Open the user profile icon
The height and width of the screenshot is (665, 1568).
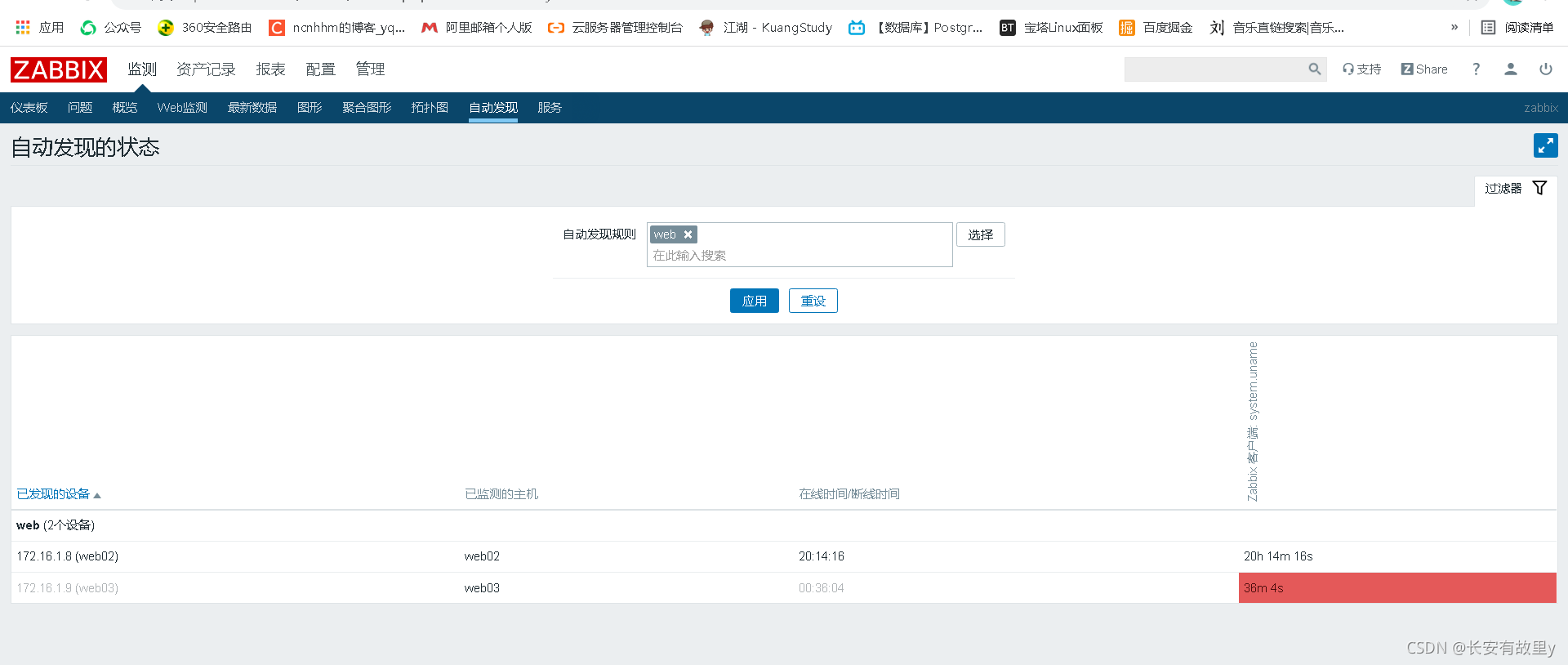(1511, 69)
